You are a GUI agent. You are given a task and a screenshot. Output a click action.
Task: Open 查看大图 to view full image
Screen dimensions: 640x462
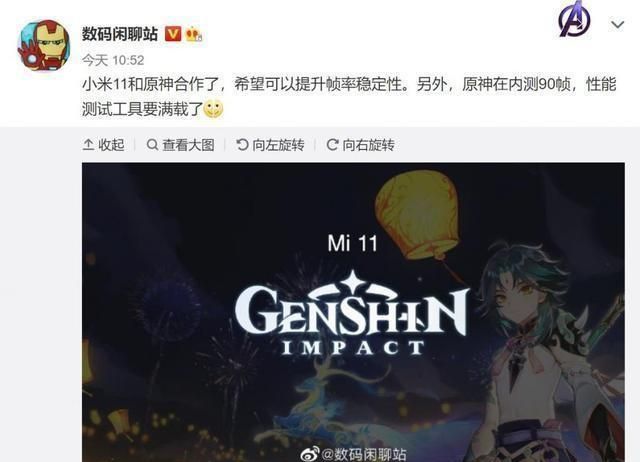pos(180,145)
